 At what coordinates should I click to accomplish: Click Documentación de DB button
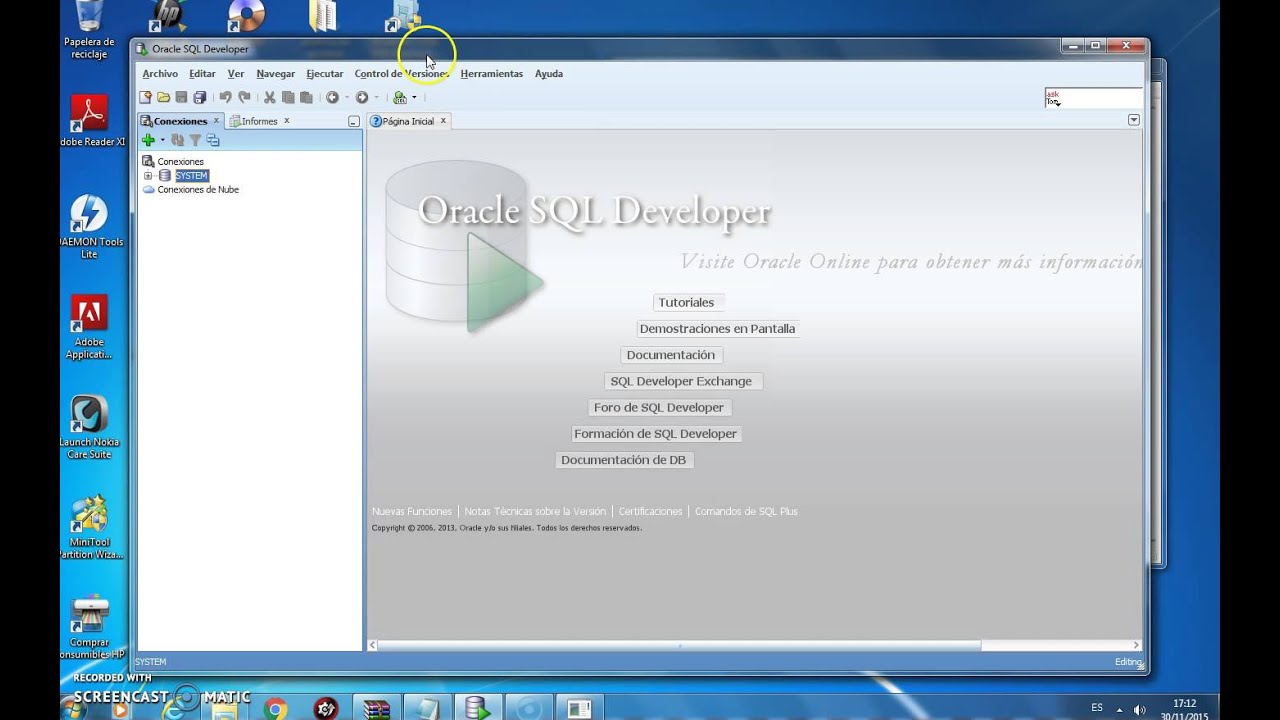(x=624, y=460)
